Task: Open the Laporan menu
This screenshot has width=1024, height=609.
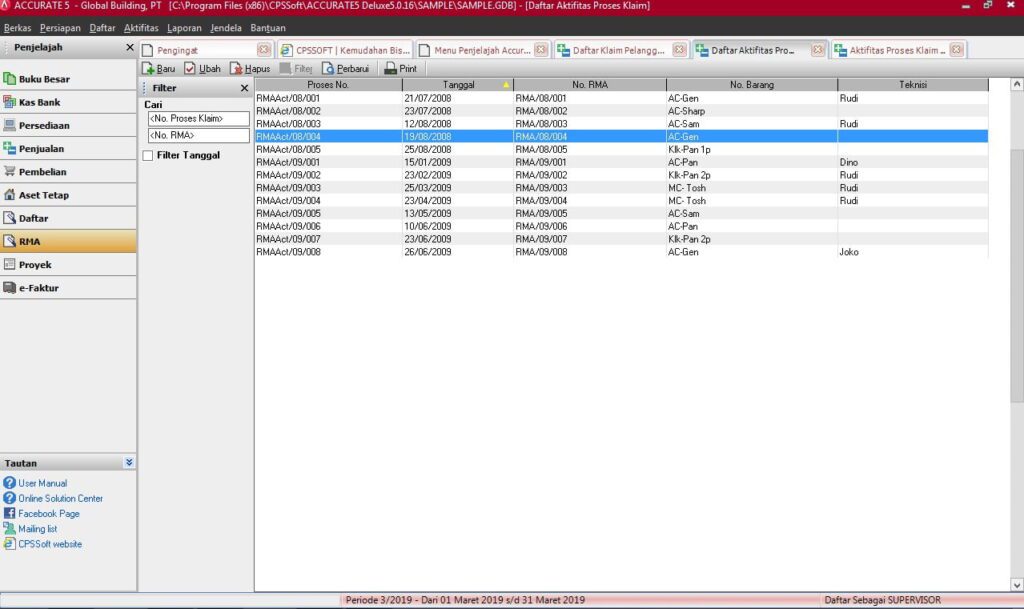Action: [x=183, y=28]
